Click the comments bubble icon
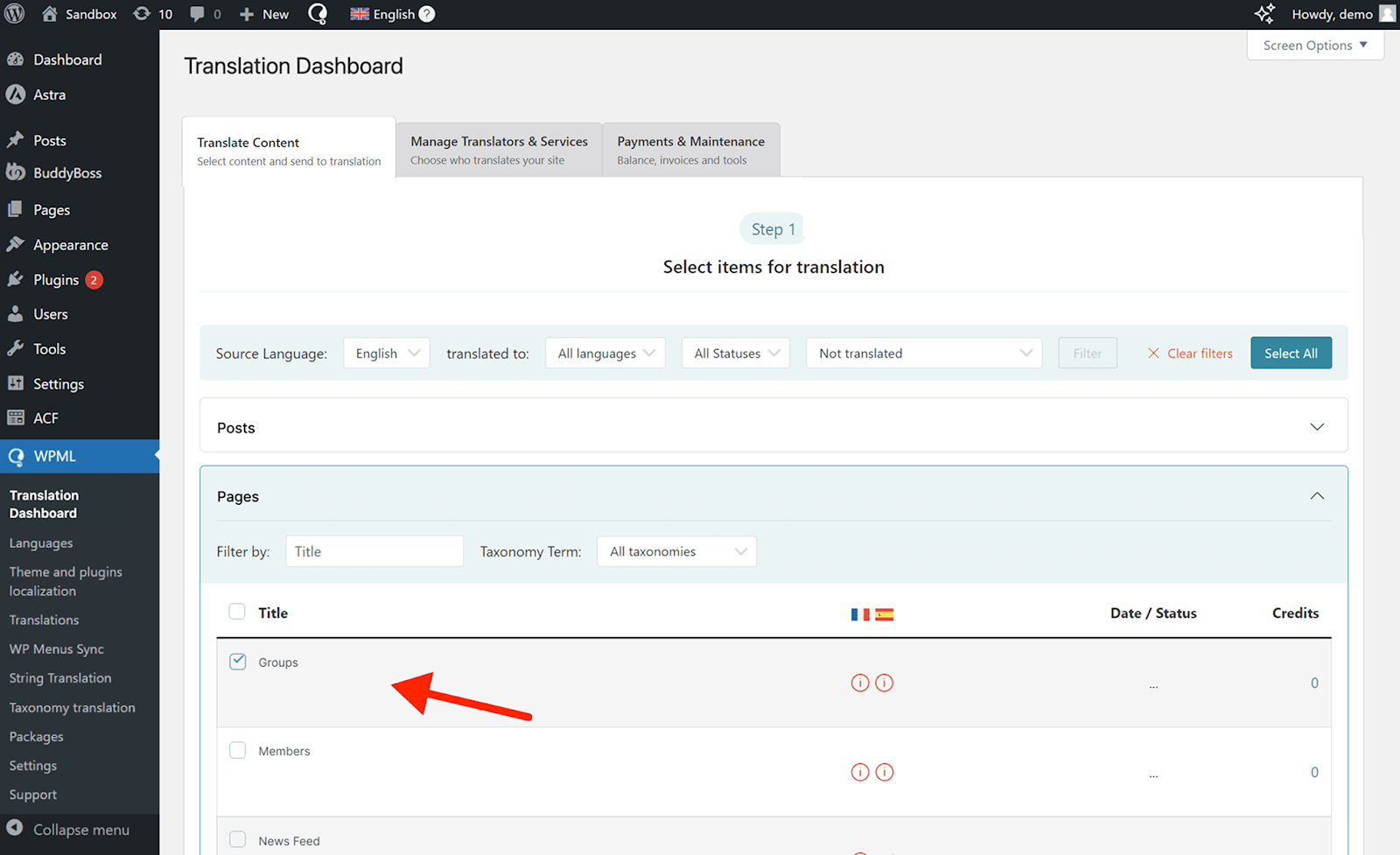 click(198, 14)
